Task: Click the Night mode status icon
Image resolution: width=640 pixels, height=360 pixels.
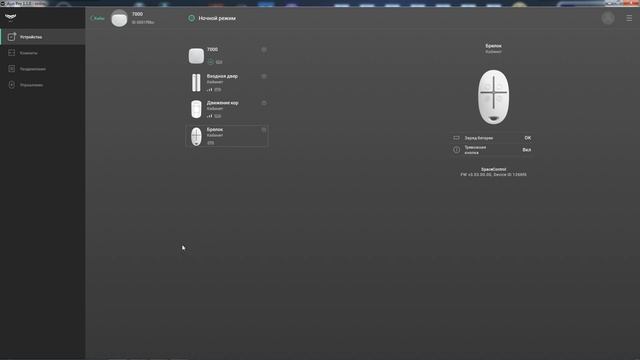Action: [191, 18]
